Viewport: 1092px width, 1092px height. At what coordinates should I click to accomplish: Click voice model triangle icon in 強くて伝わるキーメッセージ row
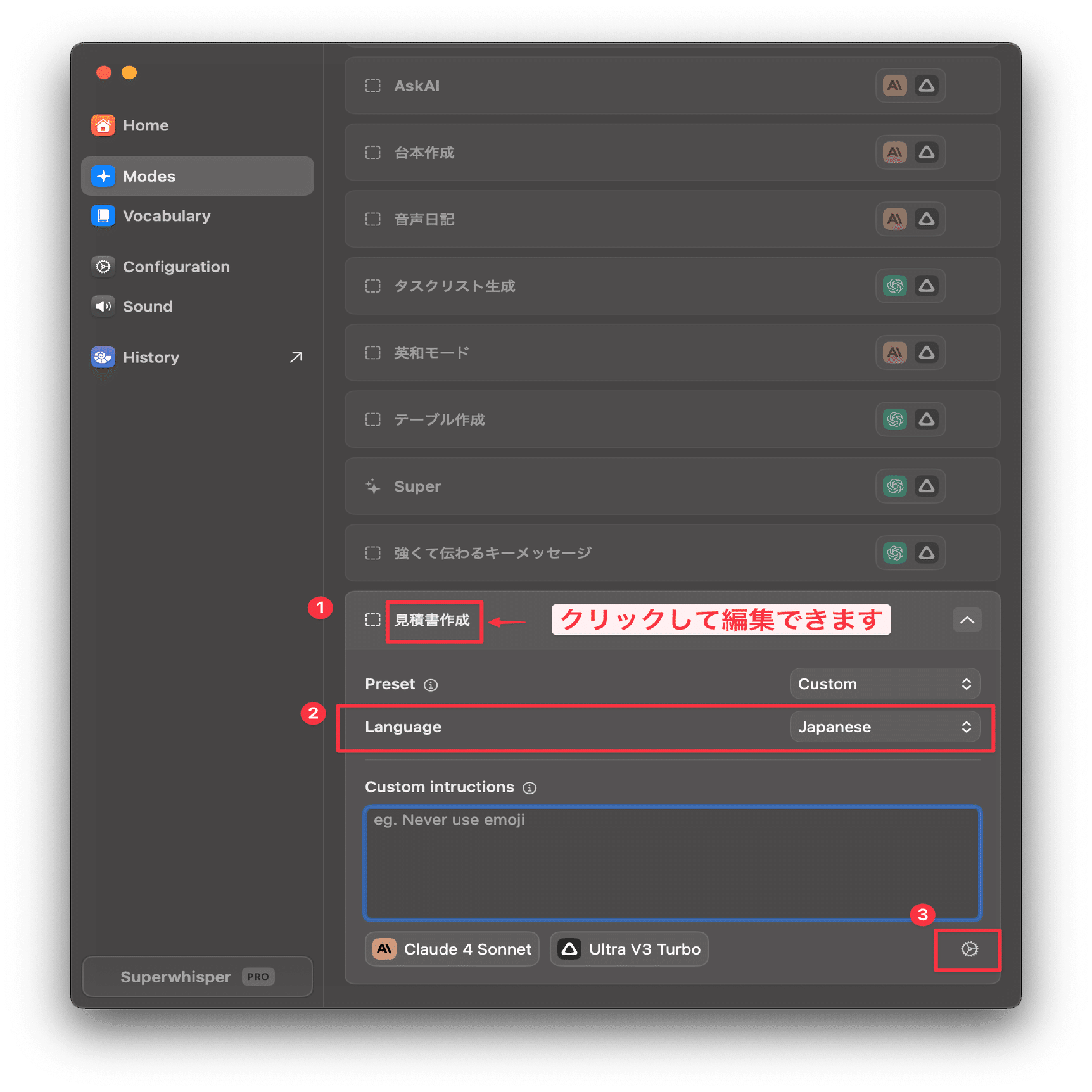pos(927,553)
